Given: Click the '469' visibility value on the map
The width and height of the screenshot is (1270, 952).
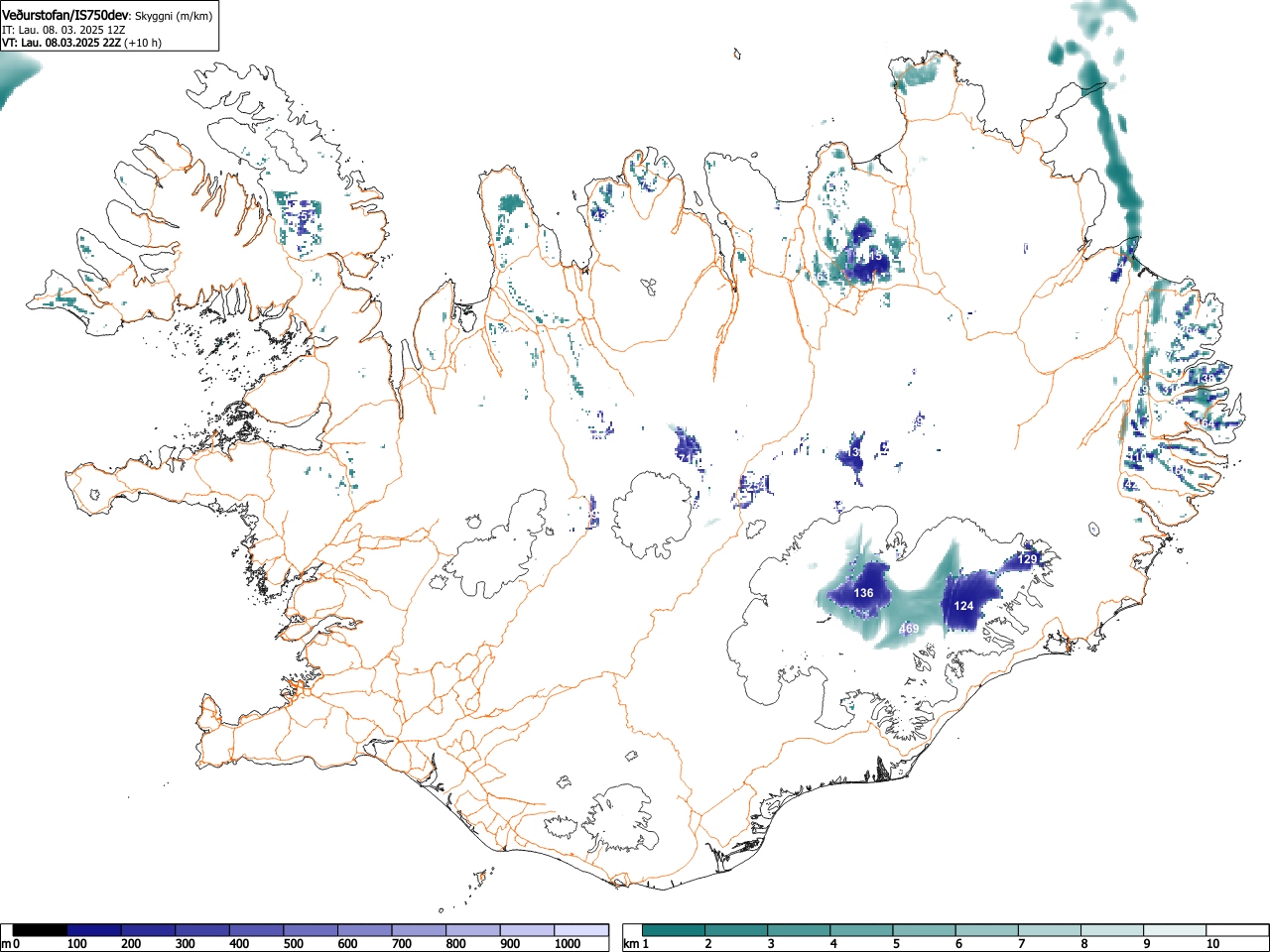Looking at the screenshot, I should click(x=909, y=630).
